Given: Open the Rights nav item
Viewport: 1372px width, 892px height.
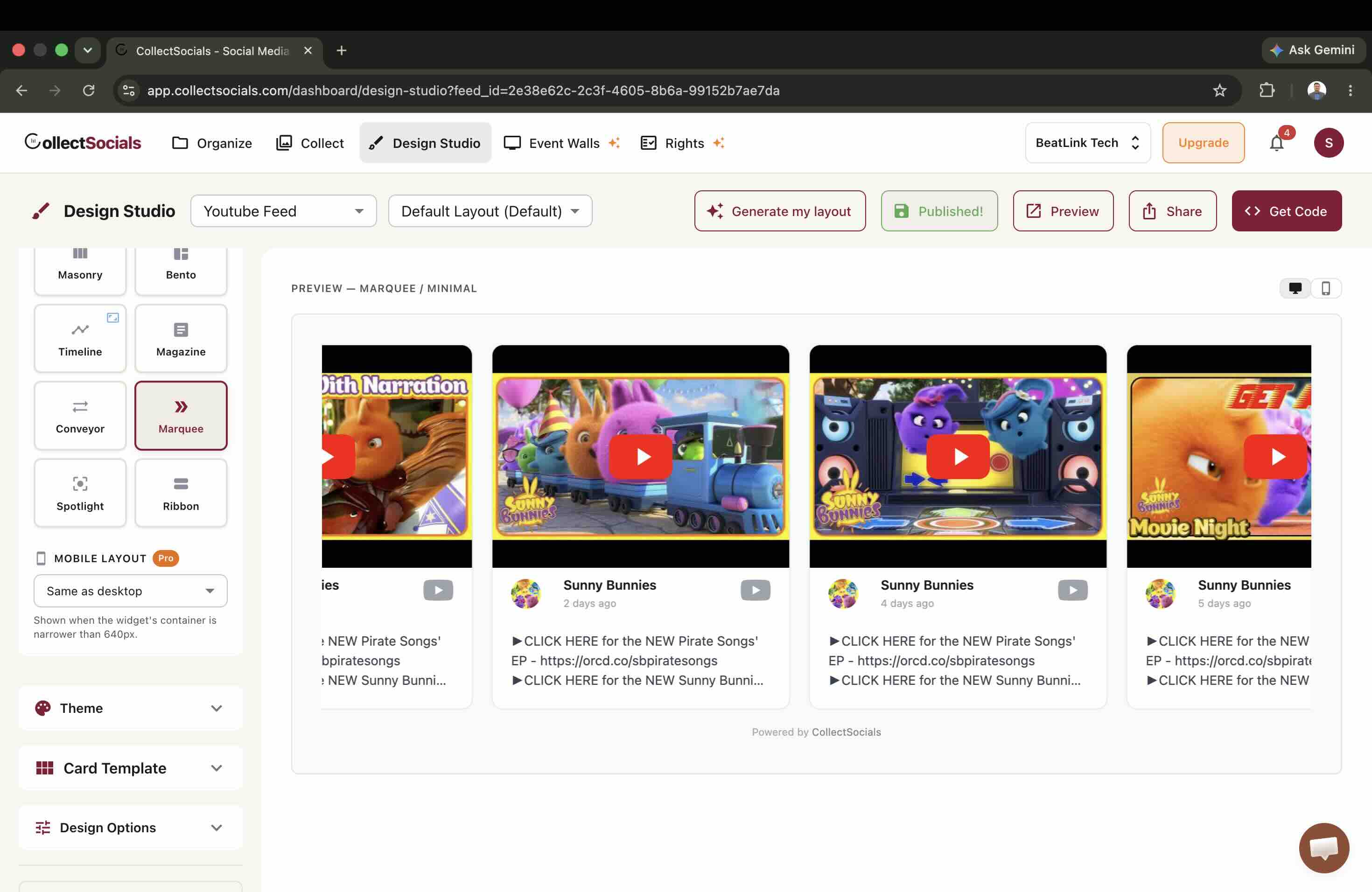Looking at the screenshot, I should [683, 143].
